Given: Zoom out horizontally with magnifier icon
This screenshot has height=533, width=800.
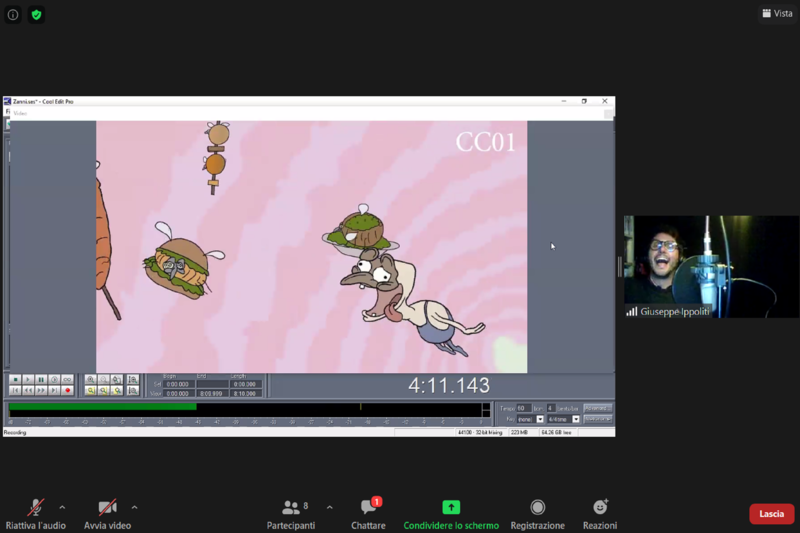Looking at the screenshot, I should pos(104,379).
